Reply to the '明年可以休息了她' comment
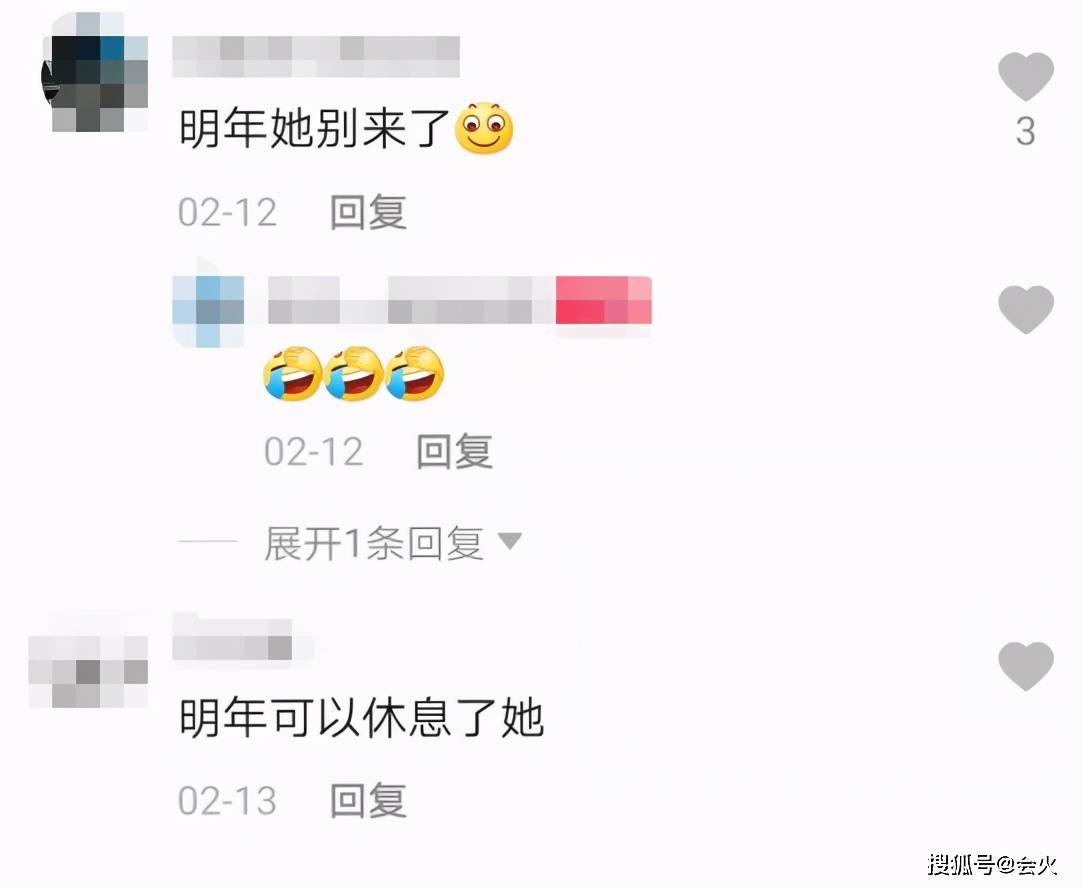Viewport: 1082px width, 888px height. pyautogui.click(x=368, y=800)
